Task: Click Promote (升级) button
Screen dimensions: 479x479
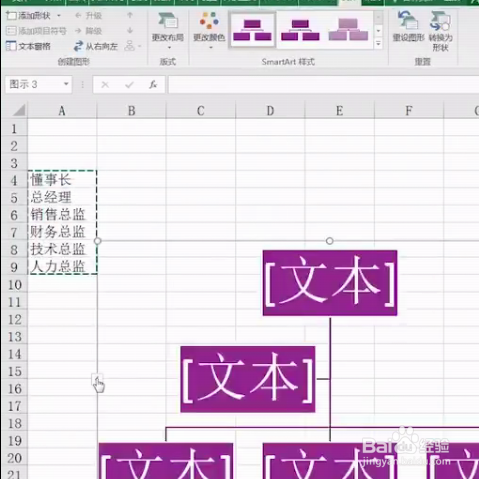Action: (88, 16)
